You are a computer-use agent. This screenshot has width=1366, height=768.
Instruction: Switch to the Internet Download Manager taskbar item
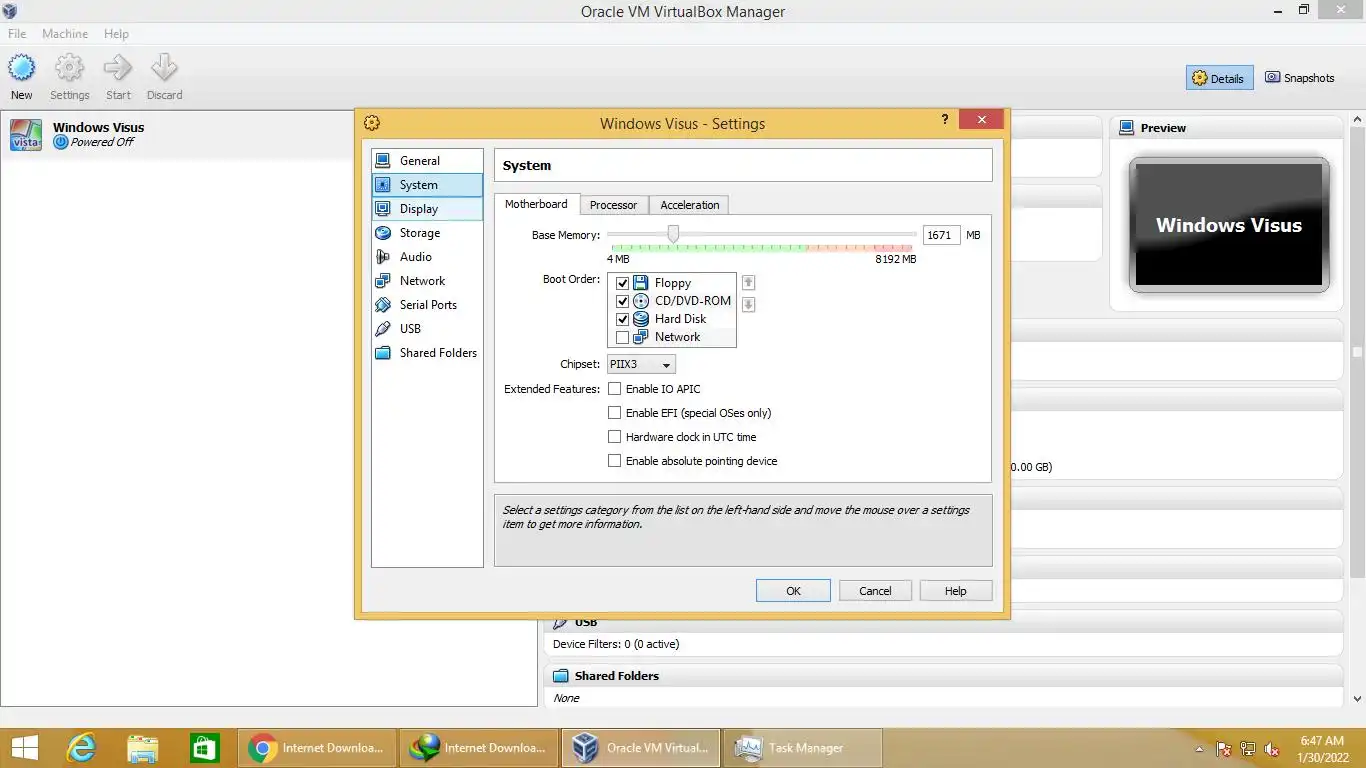479,747
